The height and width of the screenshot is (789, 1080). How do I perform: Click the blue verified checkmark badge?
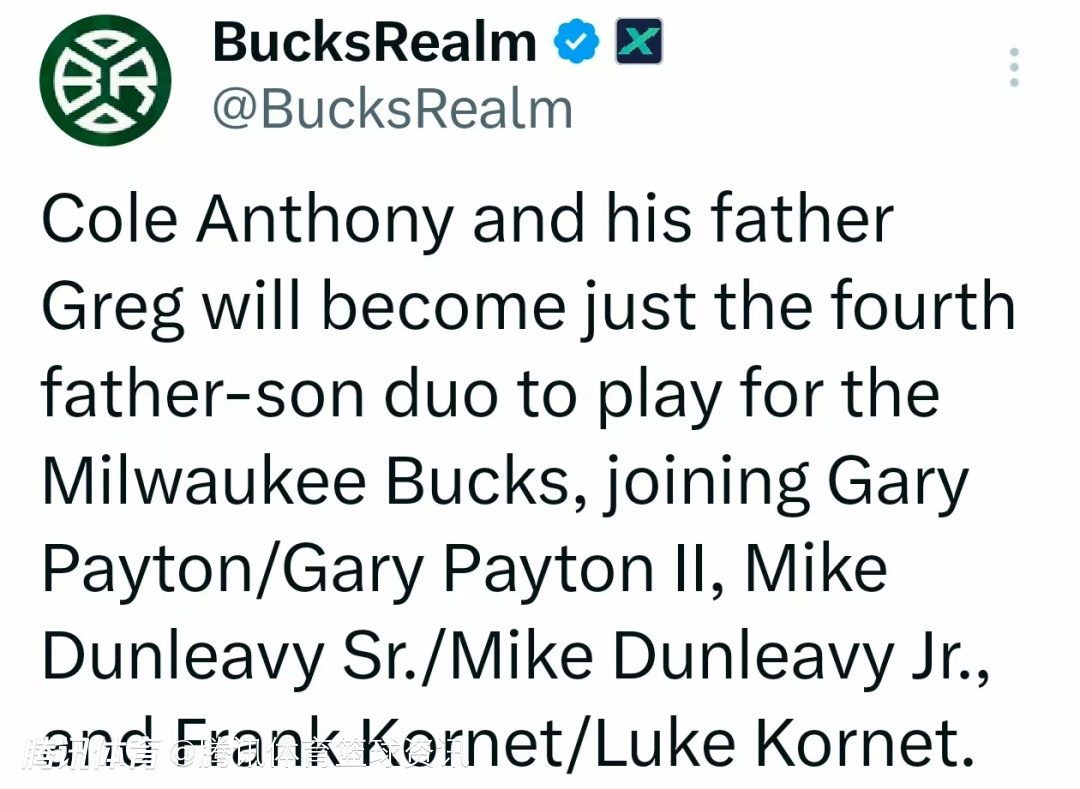pyautogui.click(x=576, y=42)
